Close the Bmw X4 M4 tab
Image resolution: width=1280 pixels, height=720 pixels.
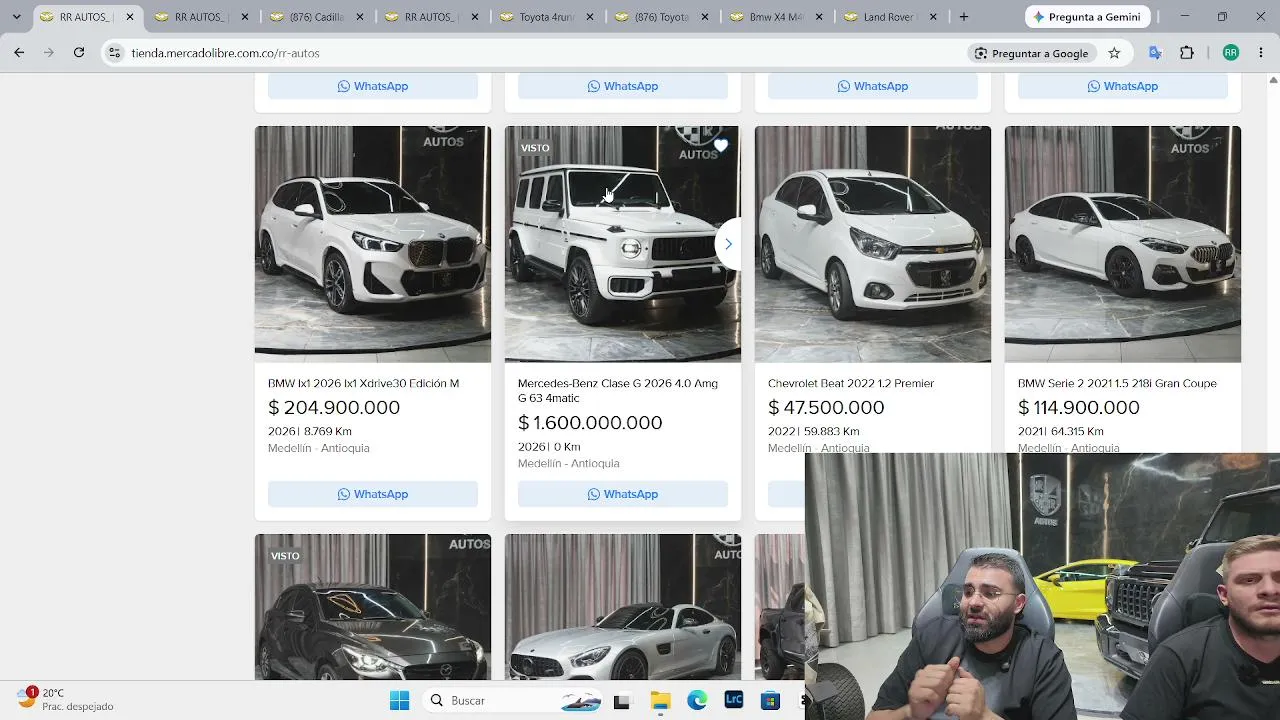(x=819, y=17)
